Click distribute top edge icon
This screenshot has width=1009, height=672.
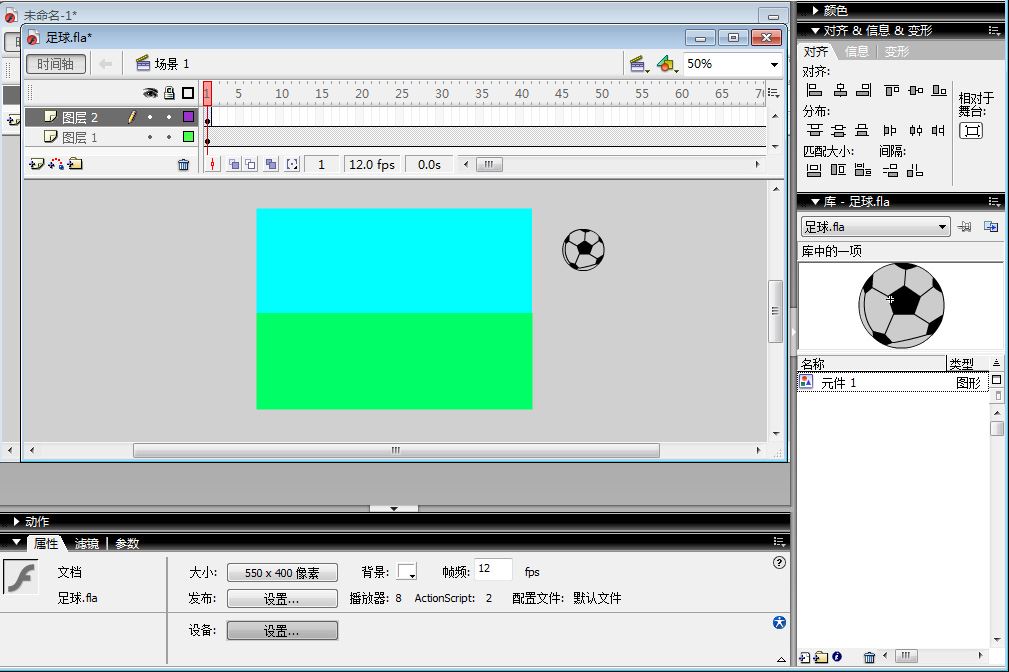click(x=815, y=131)
